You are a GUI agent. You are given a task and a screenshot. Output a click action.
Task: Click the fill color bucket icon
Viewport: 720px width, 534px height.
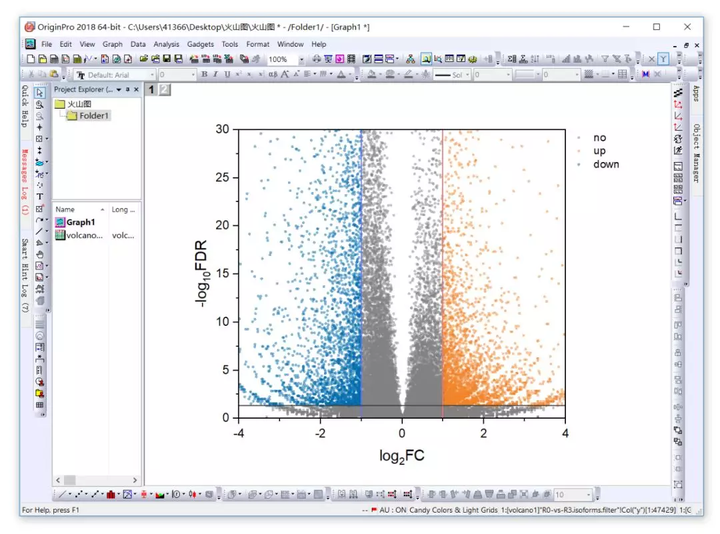(371, 74)
